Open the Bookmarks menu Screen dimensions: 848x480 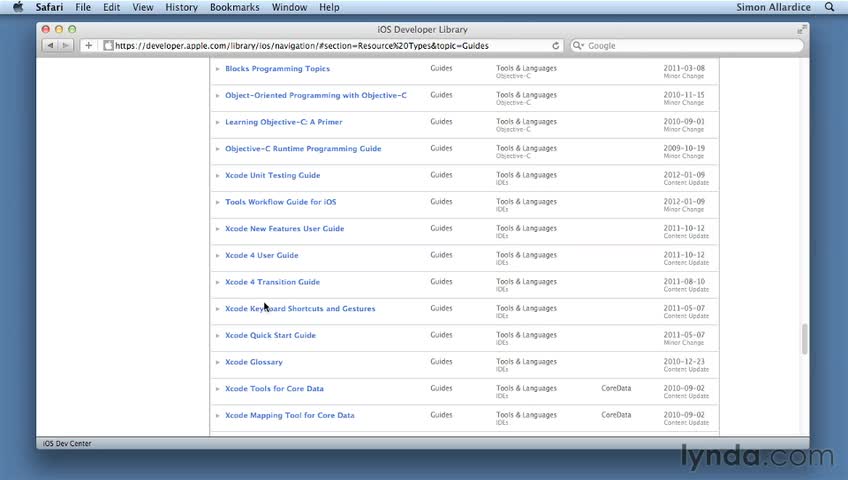[x=235, y=7]
